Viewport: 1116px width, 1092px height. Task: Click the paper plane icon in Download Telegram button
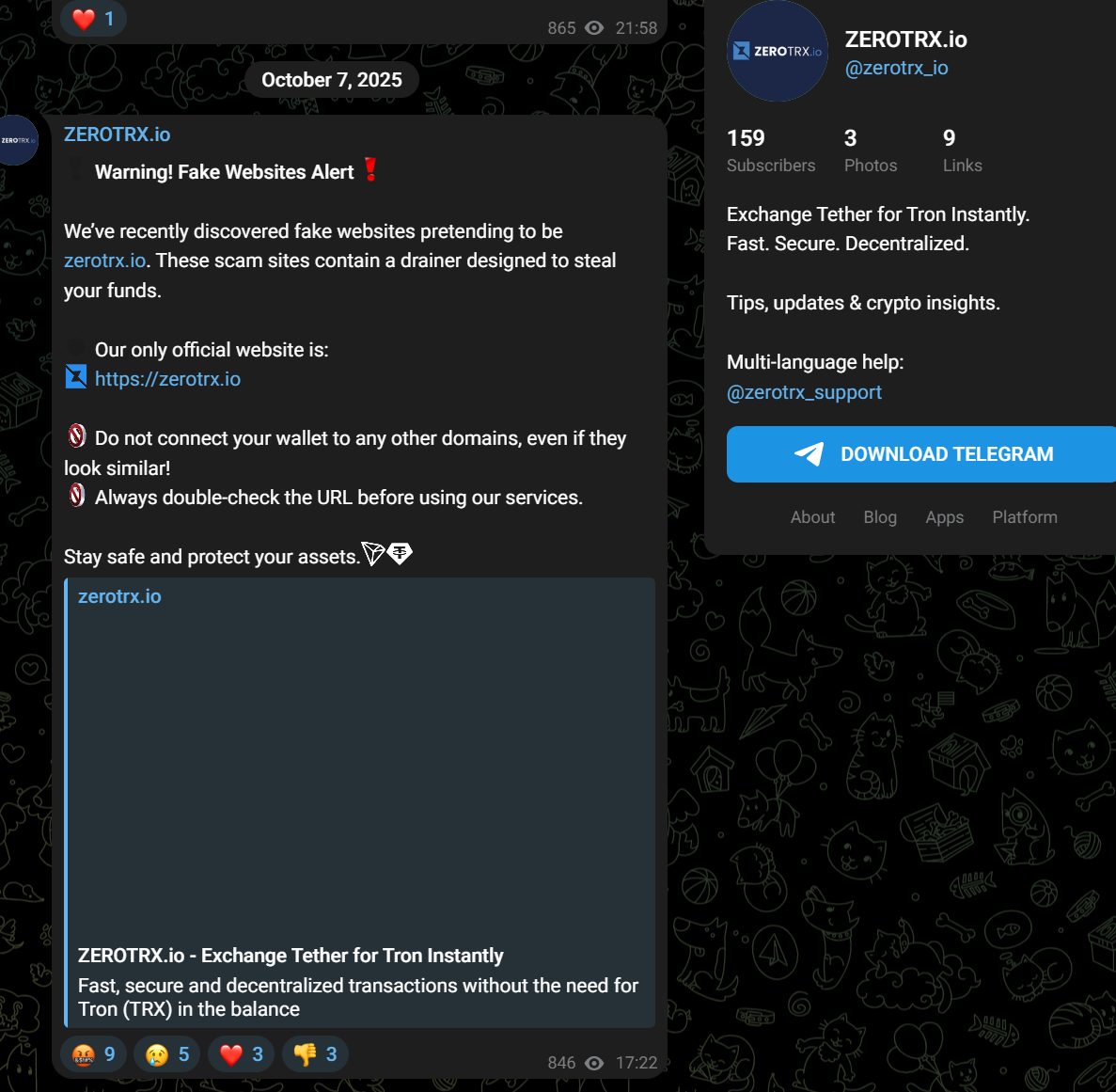[x=809, y=453]
